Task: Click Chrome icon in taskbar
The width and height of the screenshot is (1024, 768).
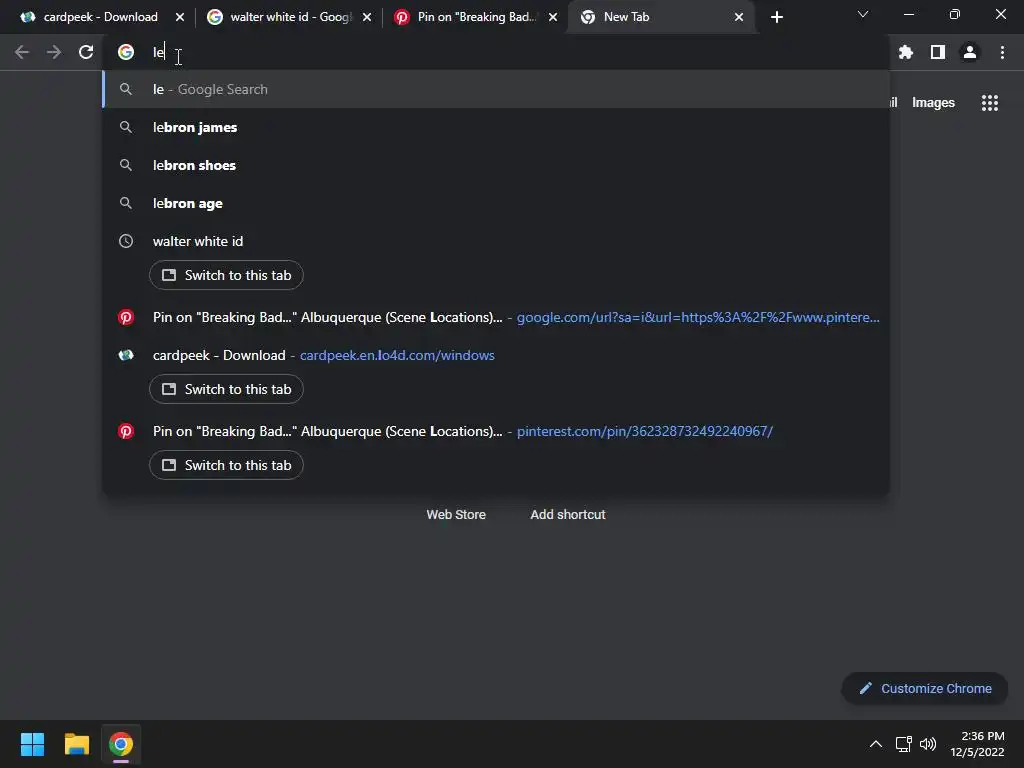Action: point(121,744)
